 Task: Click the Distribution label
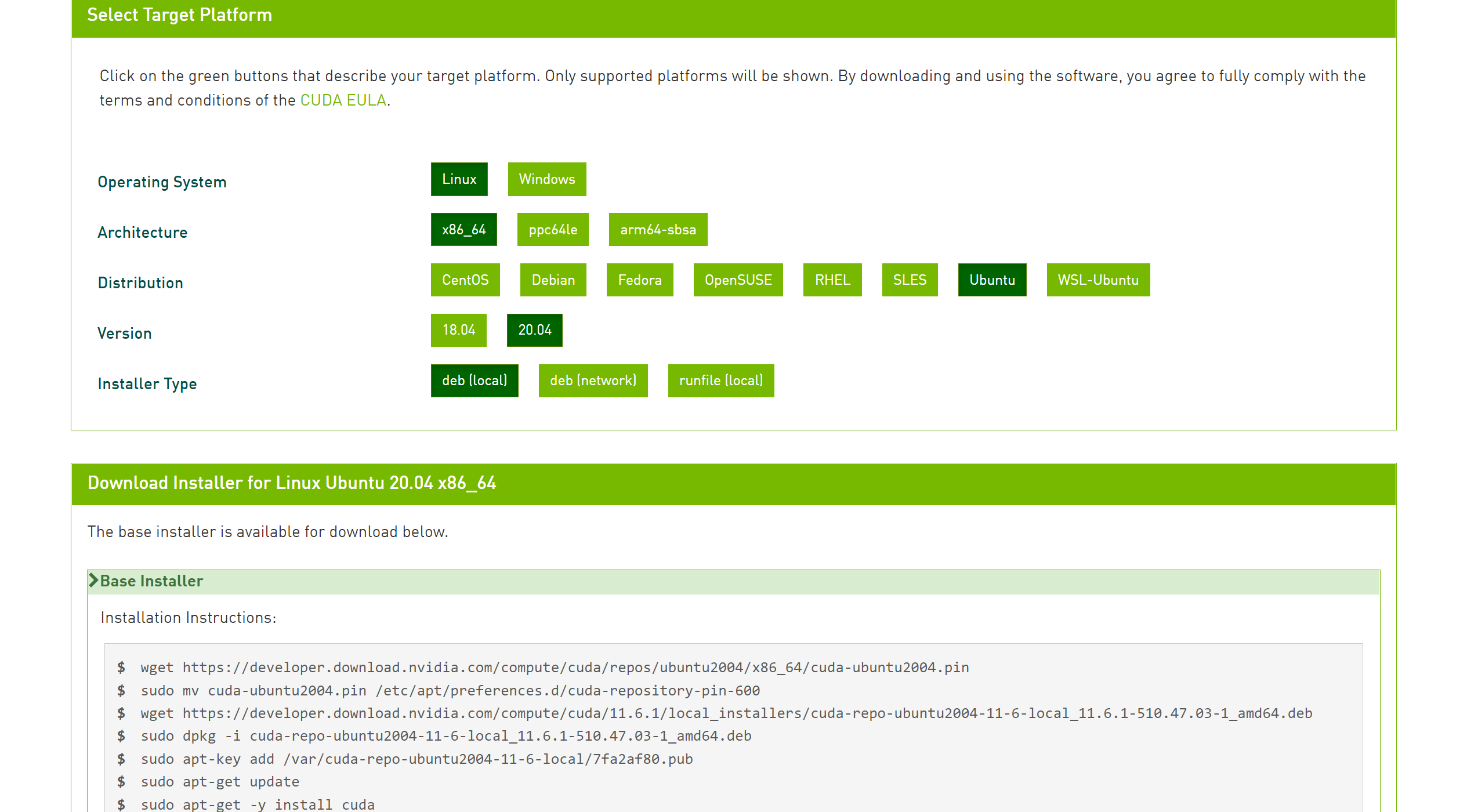click(x=140, y=283)
